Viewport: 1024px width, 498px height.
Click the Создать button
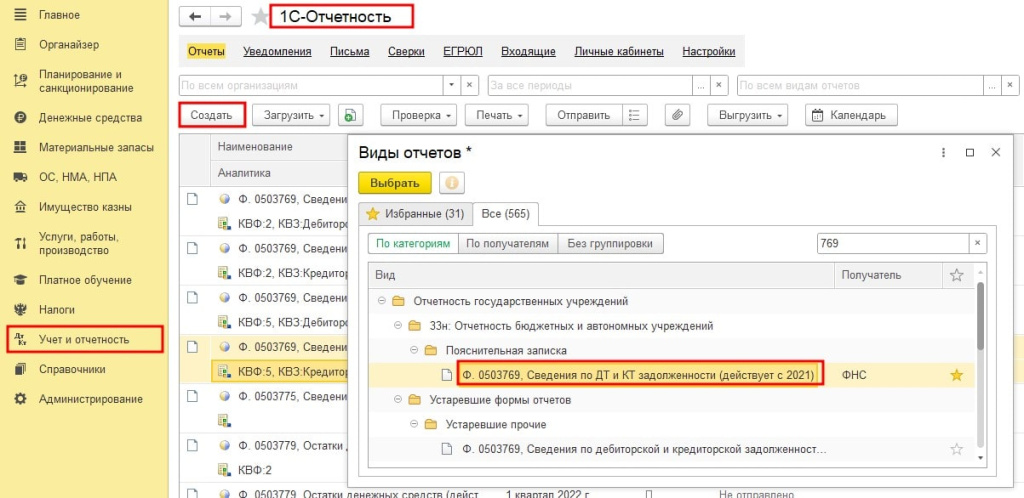pyautogui.click(x=212, y=115)
